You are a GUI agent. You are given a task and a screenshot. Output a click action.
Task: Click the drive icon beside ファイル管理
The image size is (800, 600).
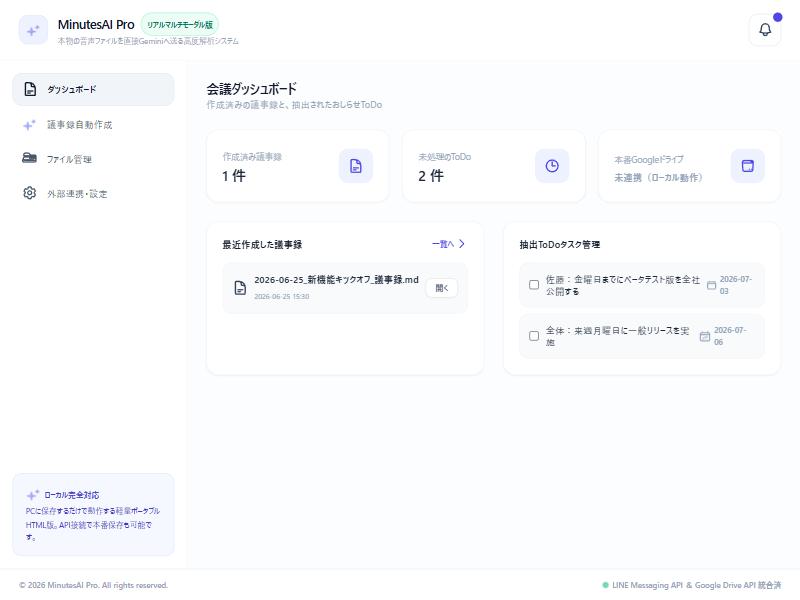pos(30,158)
